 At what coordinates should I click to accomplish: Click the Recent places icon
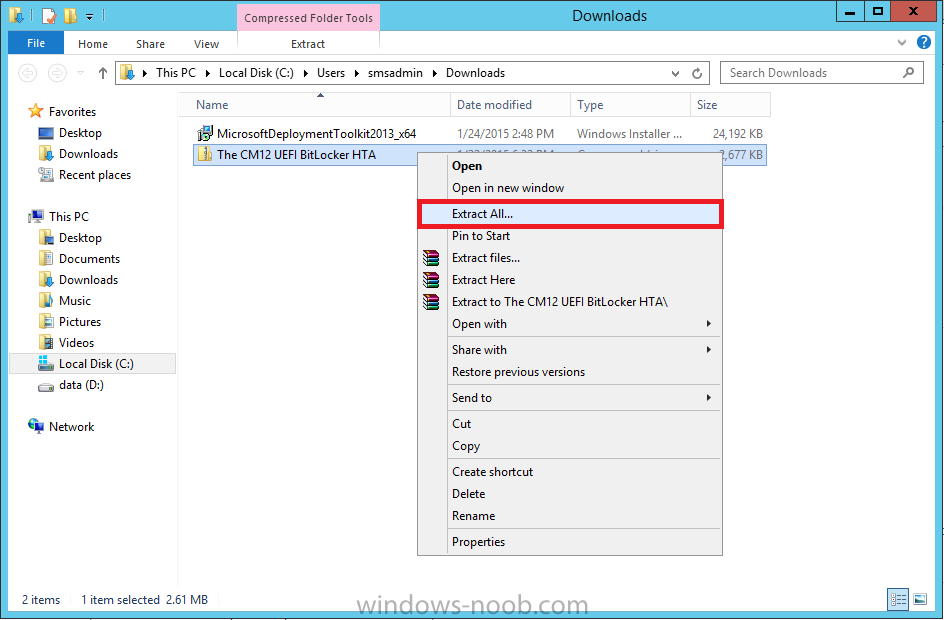point(46,175)
